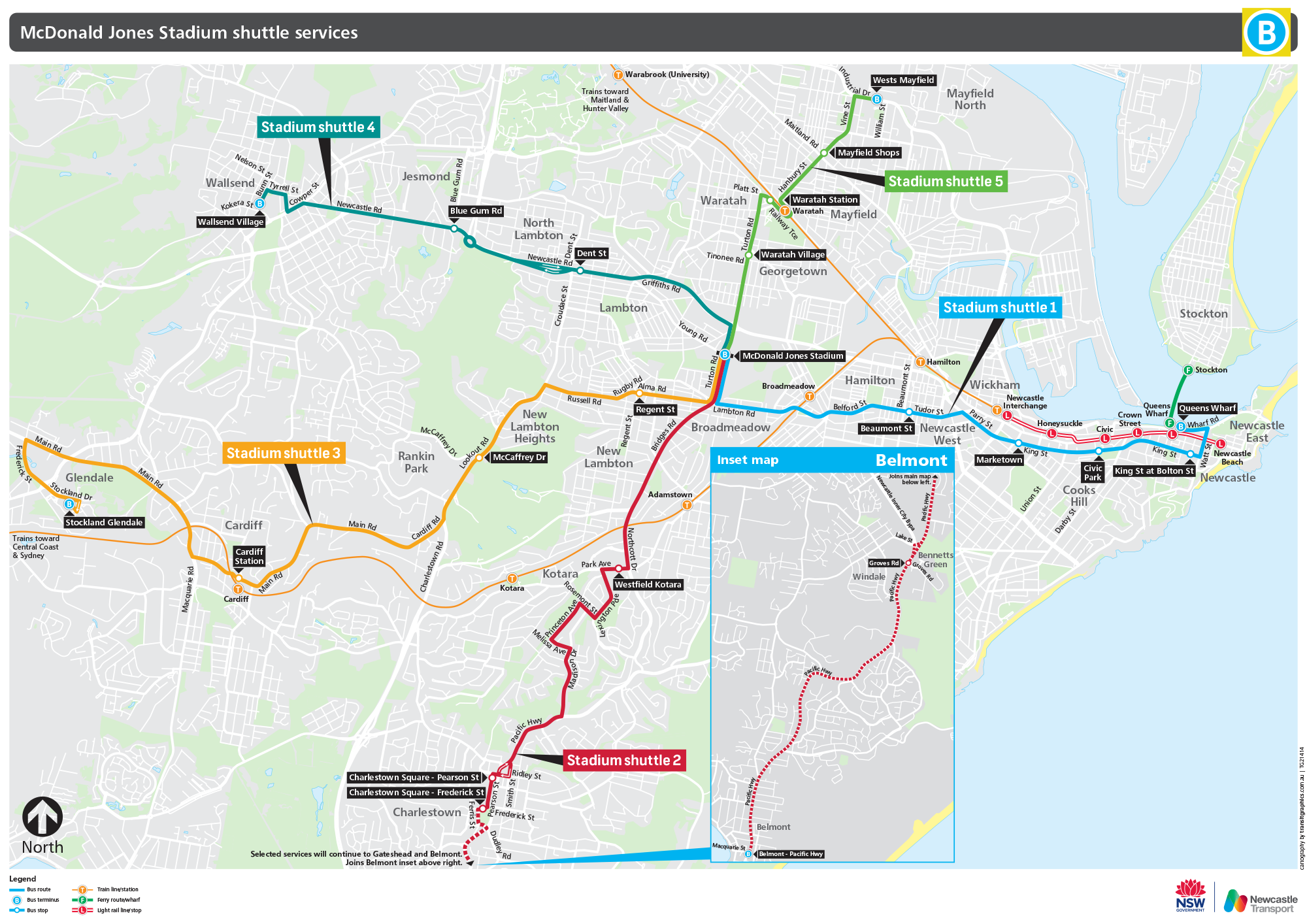Click the Light rail line/stop legend symbol

pyautogui.click(x=82, y=910)
